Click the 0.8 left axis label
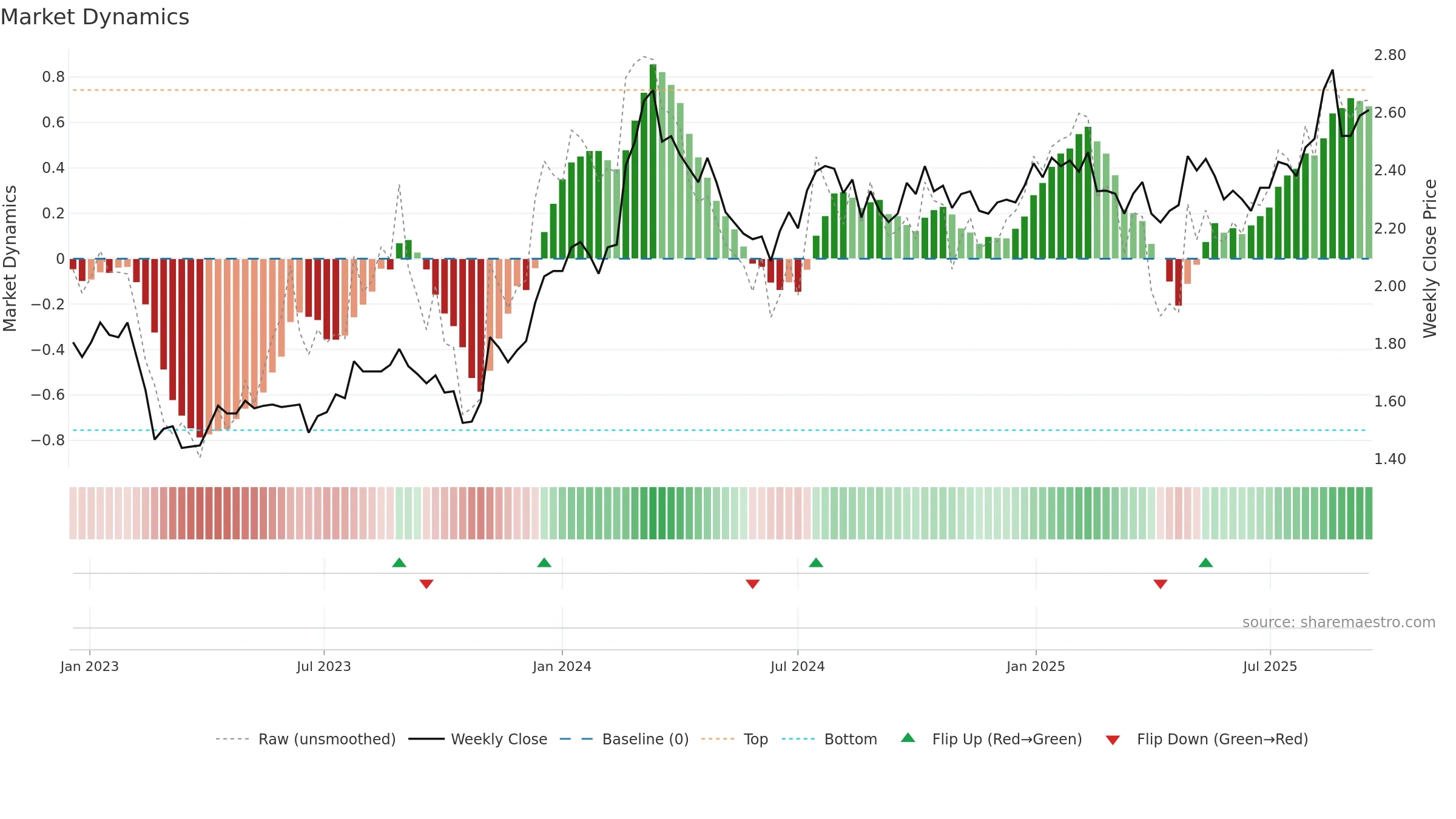This screenshot has height=819, width=1456. [53, 76]
